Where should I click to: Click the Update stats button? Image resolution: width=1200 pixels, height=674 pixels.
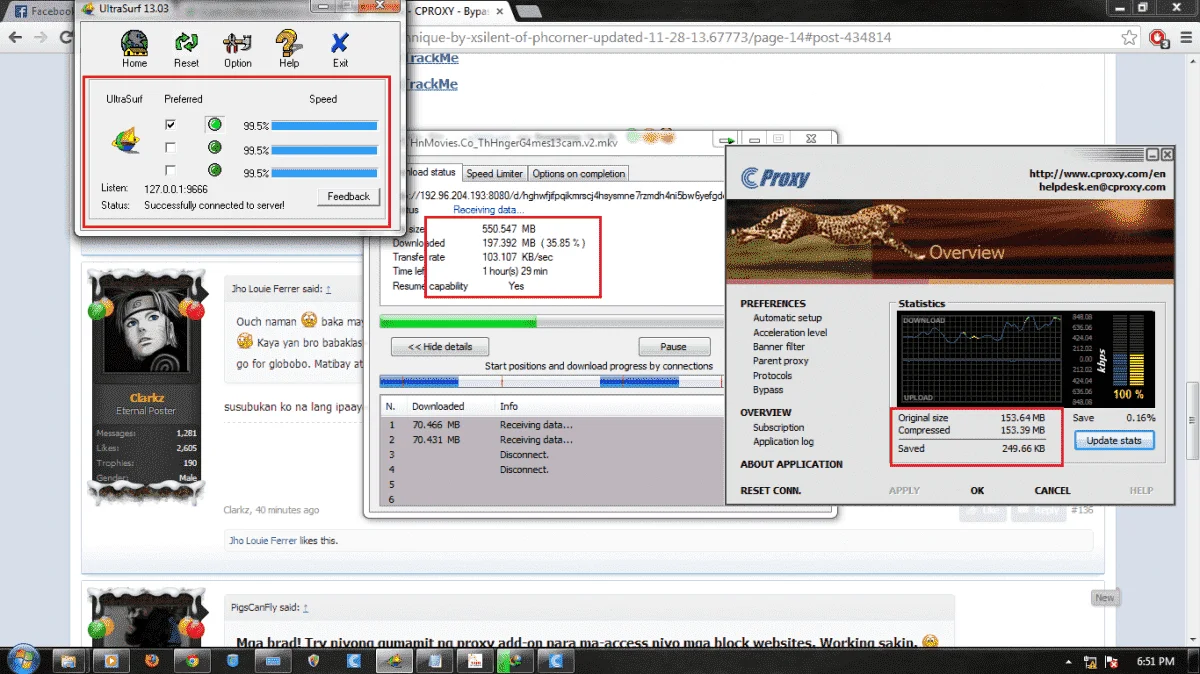tap(1114, 440)
